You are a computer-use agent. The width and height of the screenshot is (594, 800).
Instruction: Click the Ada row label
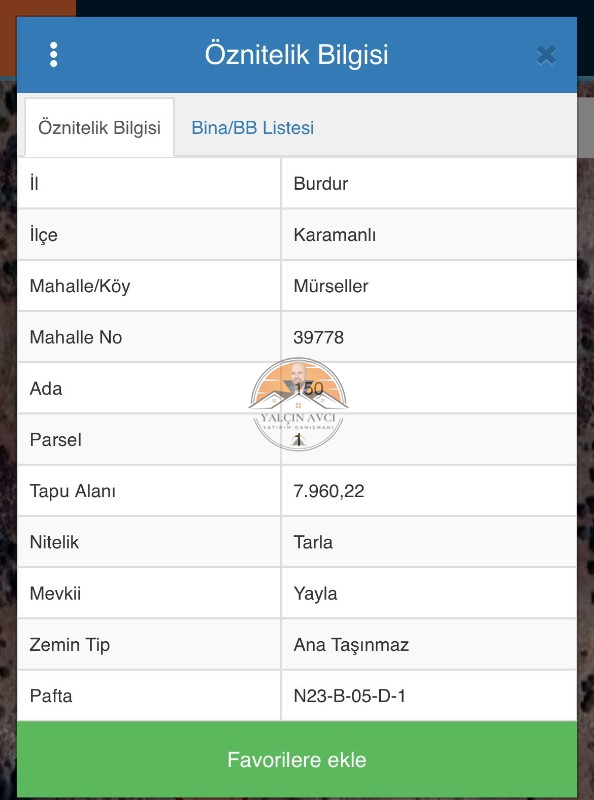(46, 389)
